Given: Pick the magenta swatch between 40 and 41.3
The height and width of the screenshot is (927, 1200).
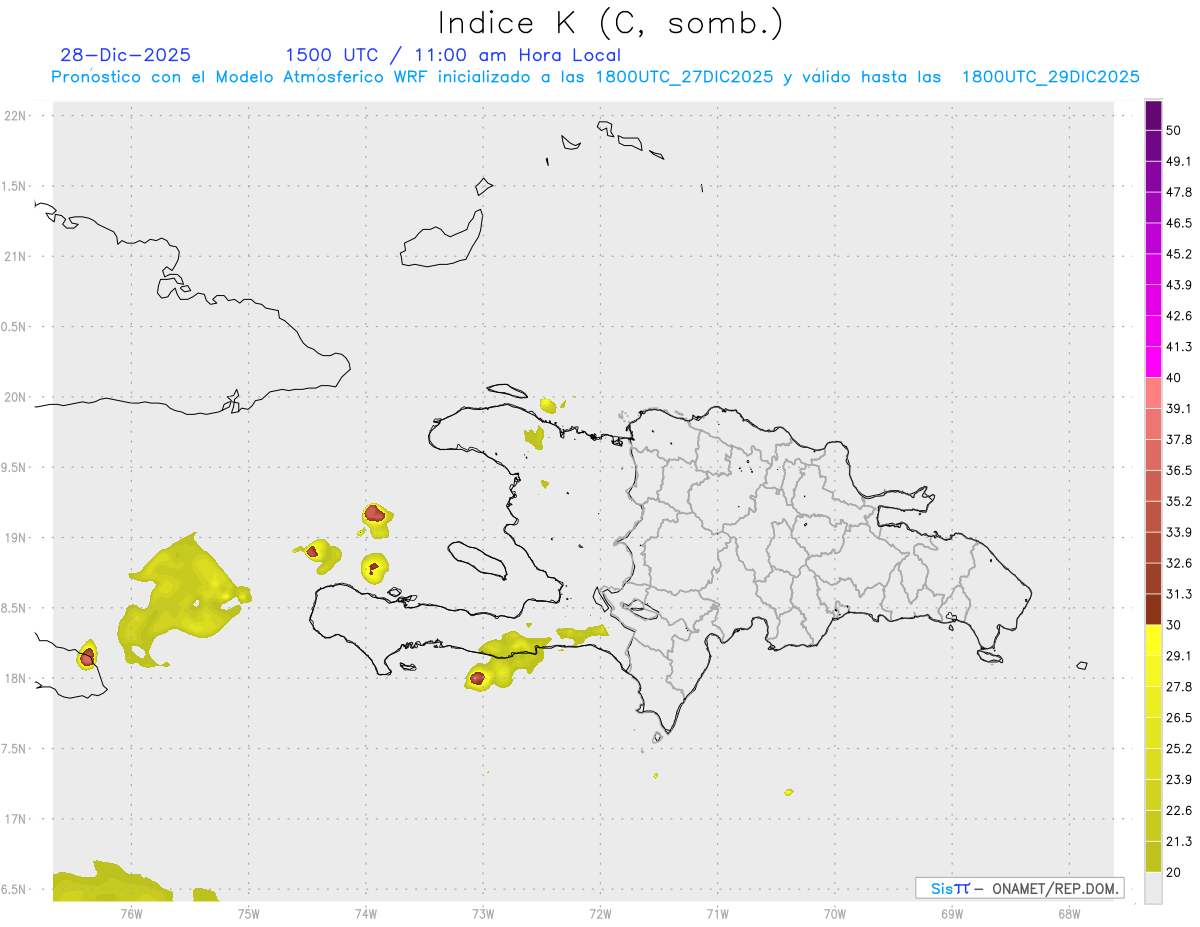Looking at the screenshot, I should tap(1153, 362).
